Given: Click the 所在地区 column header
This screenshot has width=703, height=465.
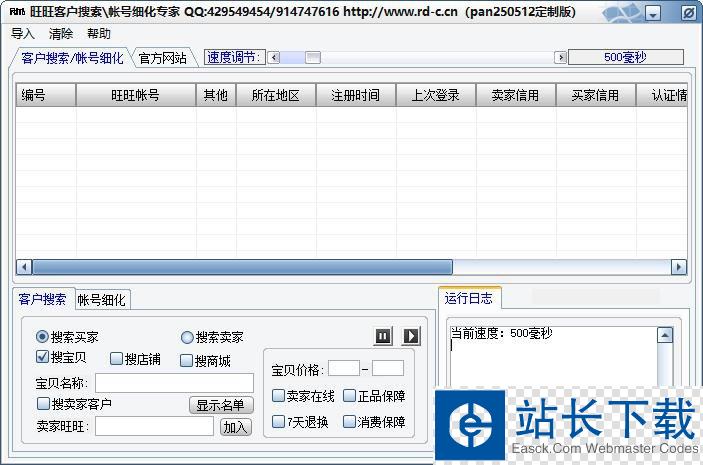Looking at the screenshot, I should click(276, 95).
